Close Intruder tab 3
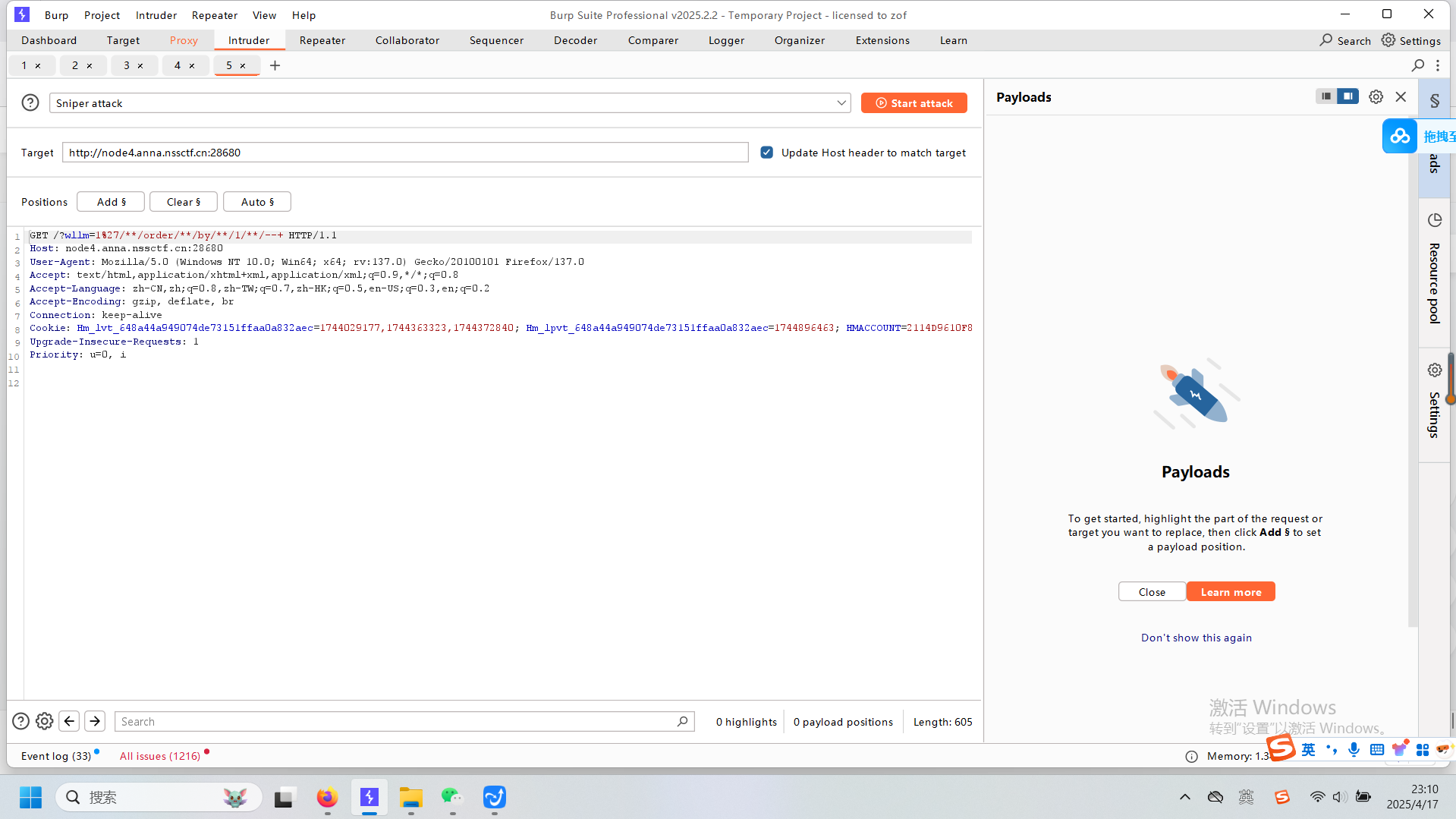Screen dimensions: 1456x819 pyautogui.click(x=140, y=66)
